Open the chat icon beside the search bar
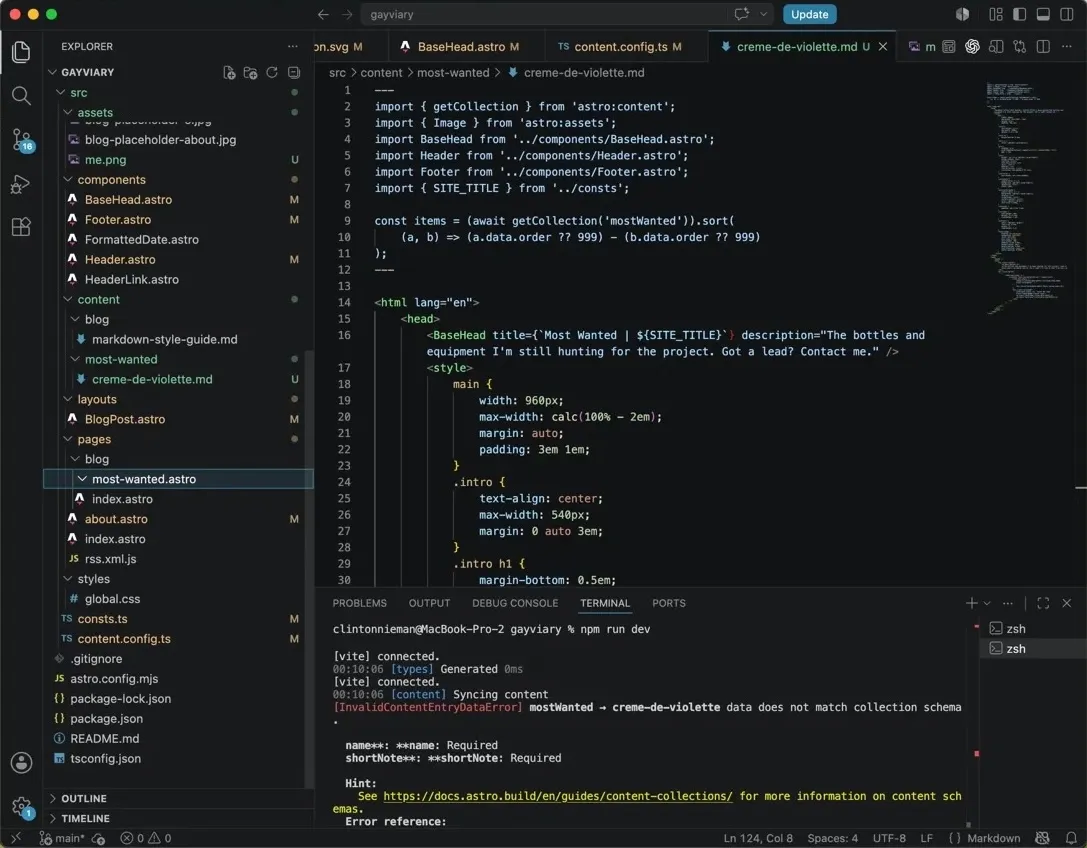Image resolution: width=1087 pixels, height=848 pixels. 742,15
